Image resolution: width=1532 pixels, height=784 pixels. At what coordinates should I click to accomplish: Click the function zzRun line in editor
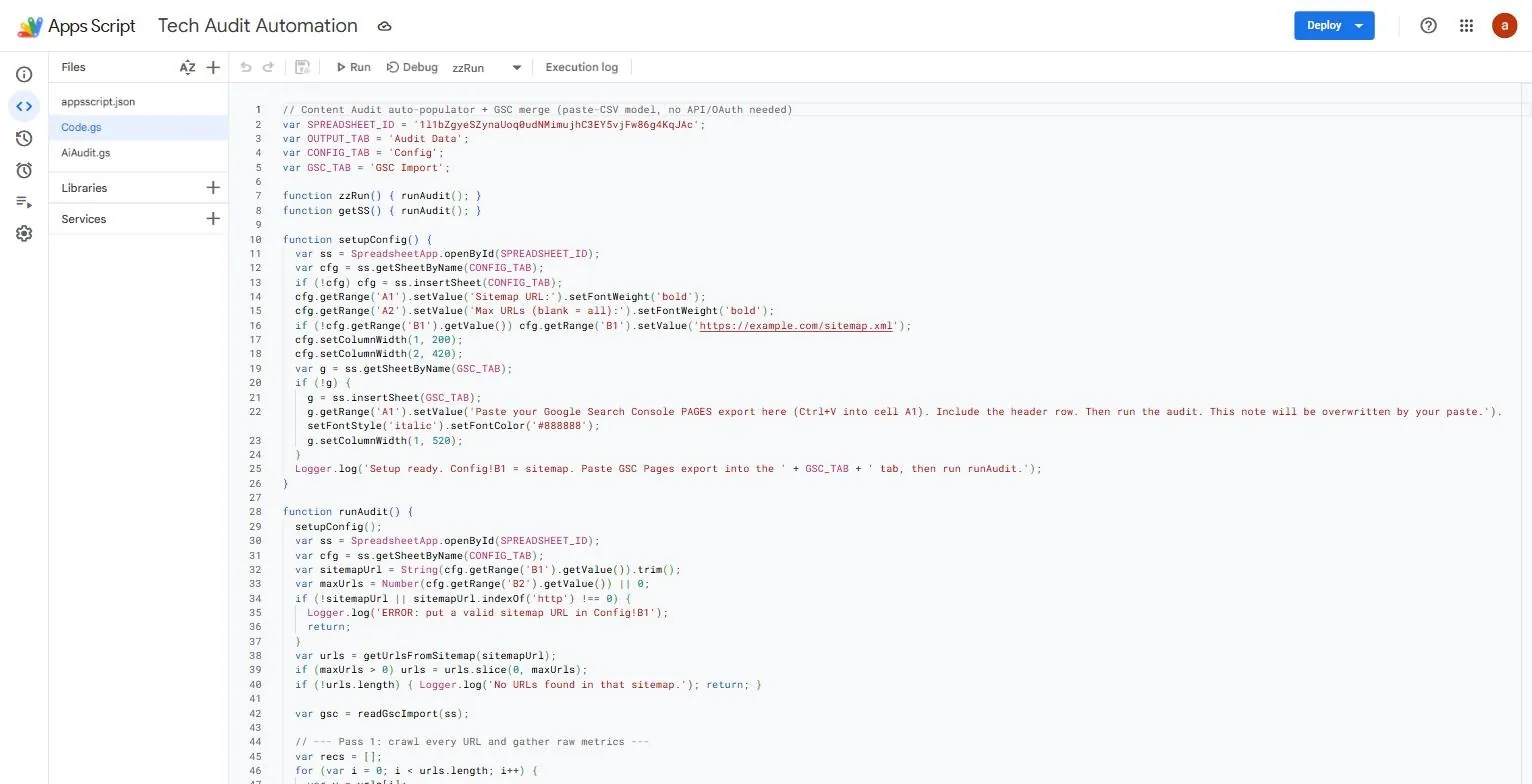click(x=382, y=196)
